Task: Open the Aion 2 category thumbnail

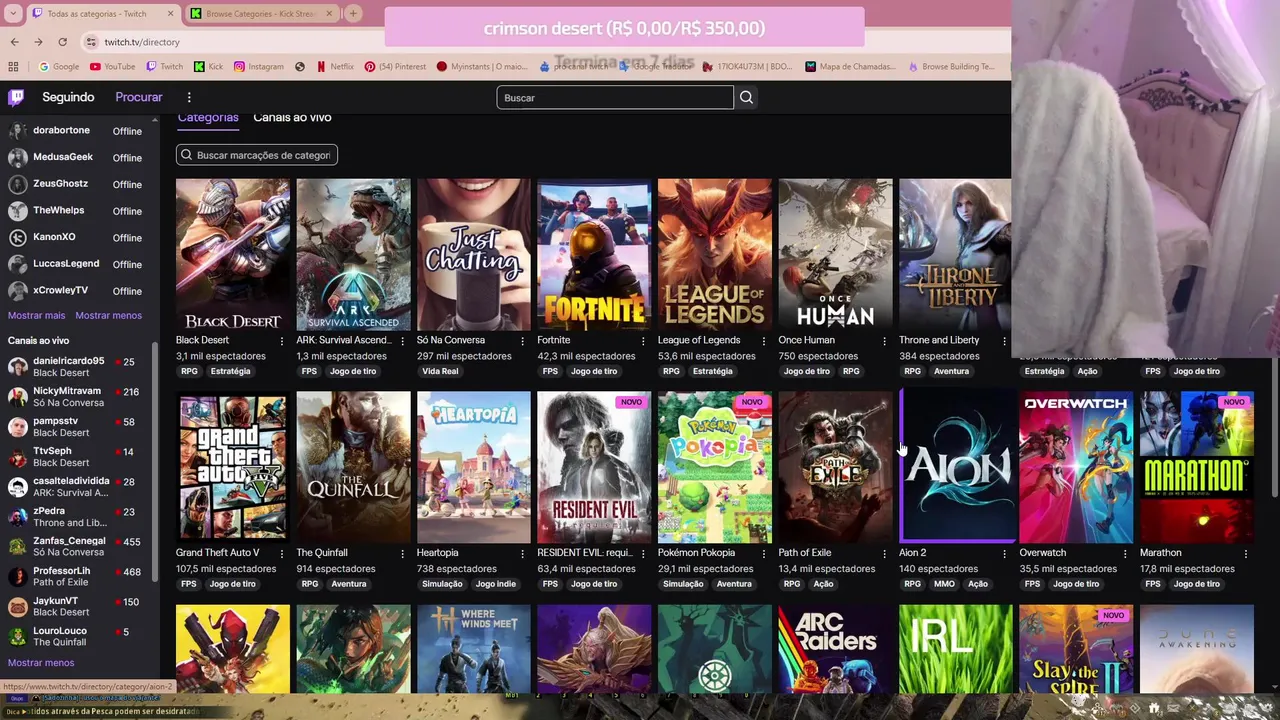Action: coord(956,467)
